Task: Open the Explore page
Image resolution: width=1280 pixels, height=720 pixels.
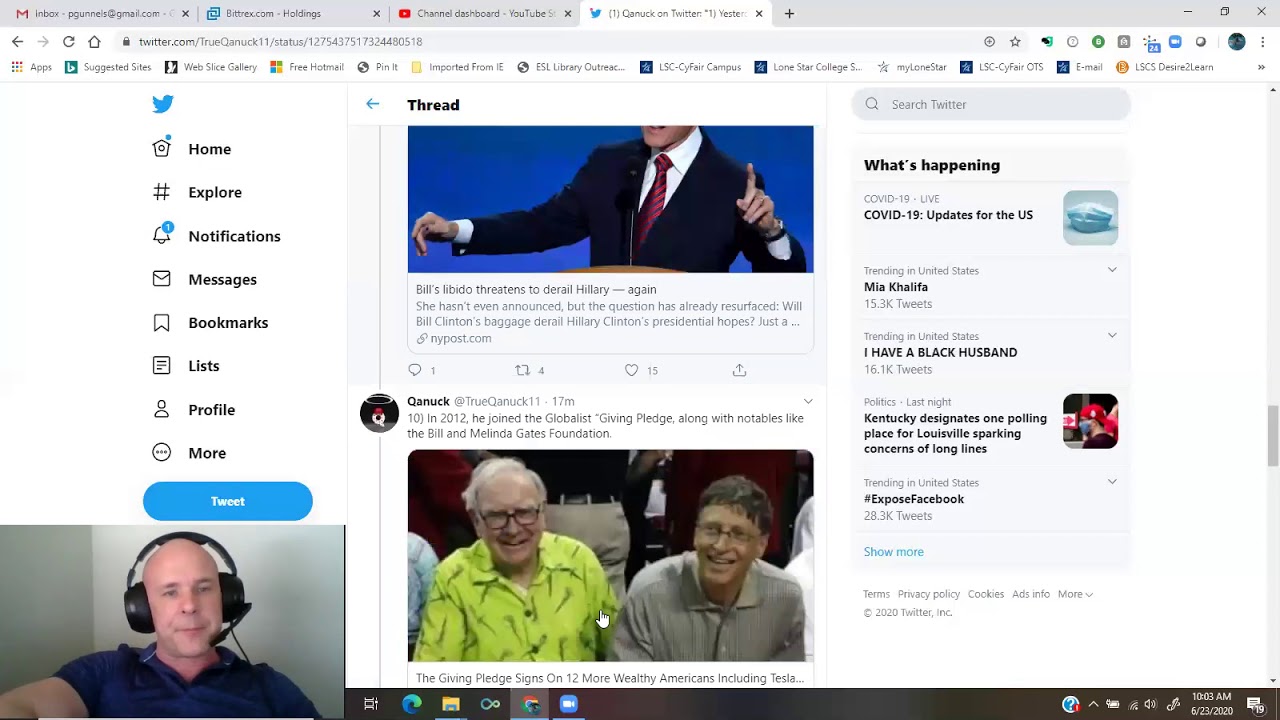Action: [x=197, y=192]
